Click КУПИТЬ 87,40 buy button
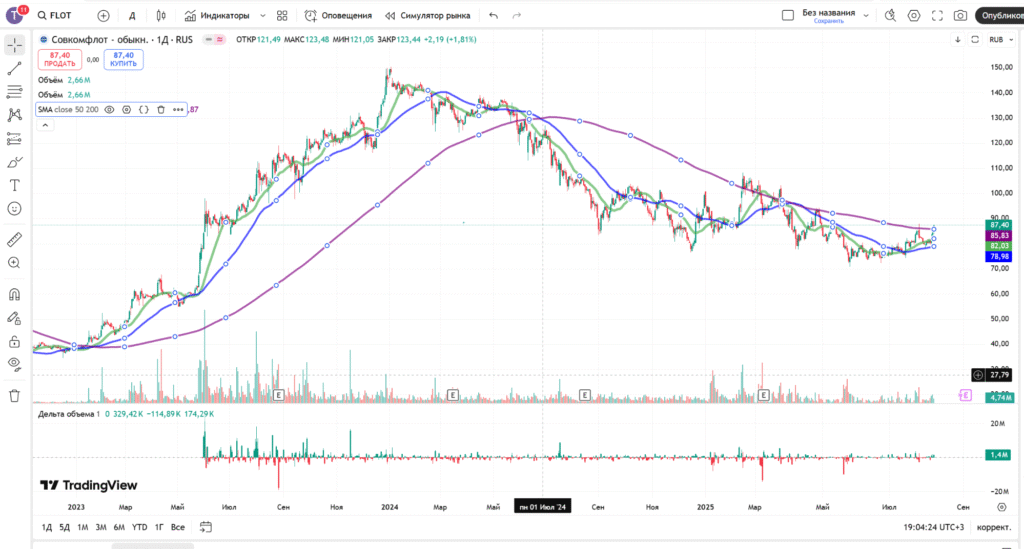The height and width of the screenshot is (549, 1024). click(123, 59)
